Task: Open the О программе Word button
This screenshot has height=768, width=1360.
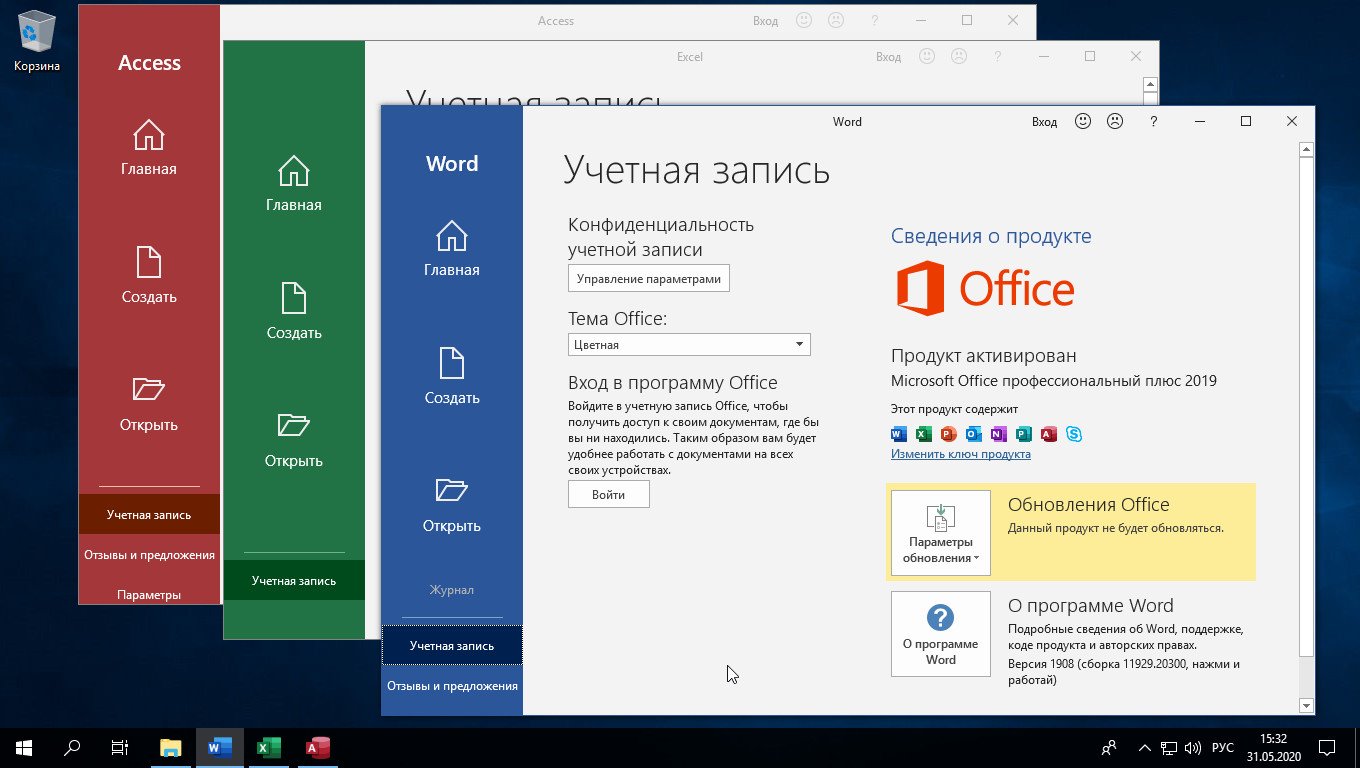Action: (940, 634)
